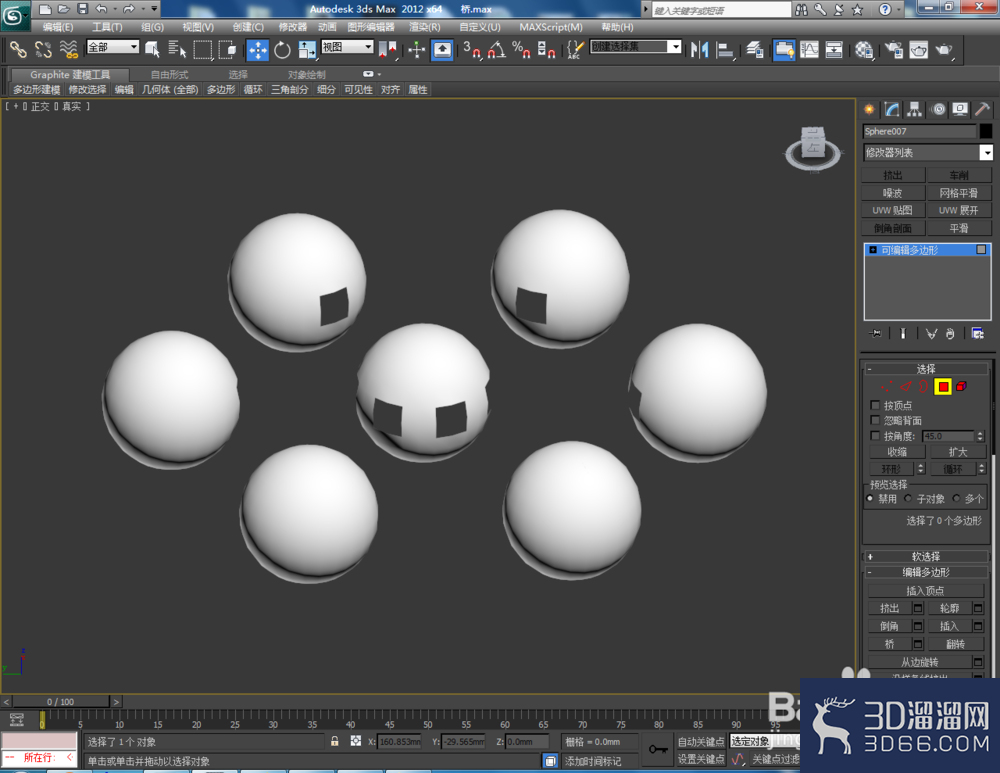Enable the 忽略背面 checkbox
Image resolution: width=1000 pixels, height=773 pixels.
tap(875, 420)
